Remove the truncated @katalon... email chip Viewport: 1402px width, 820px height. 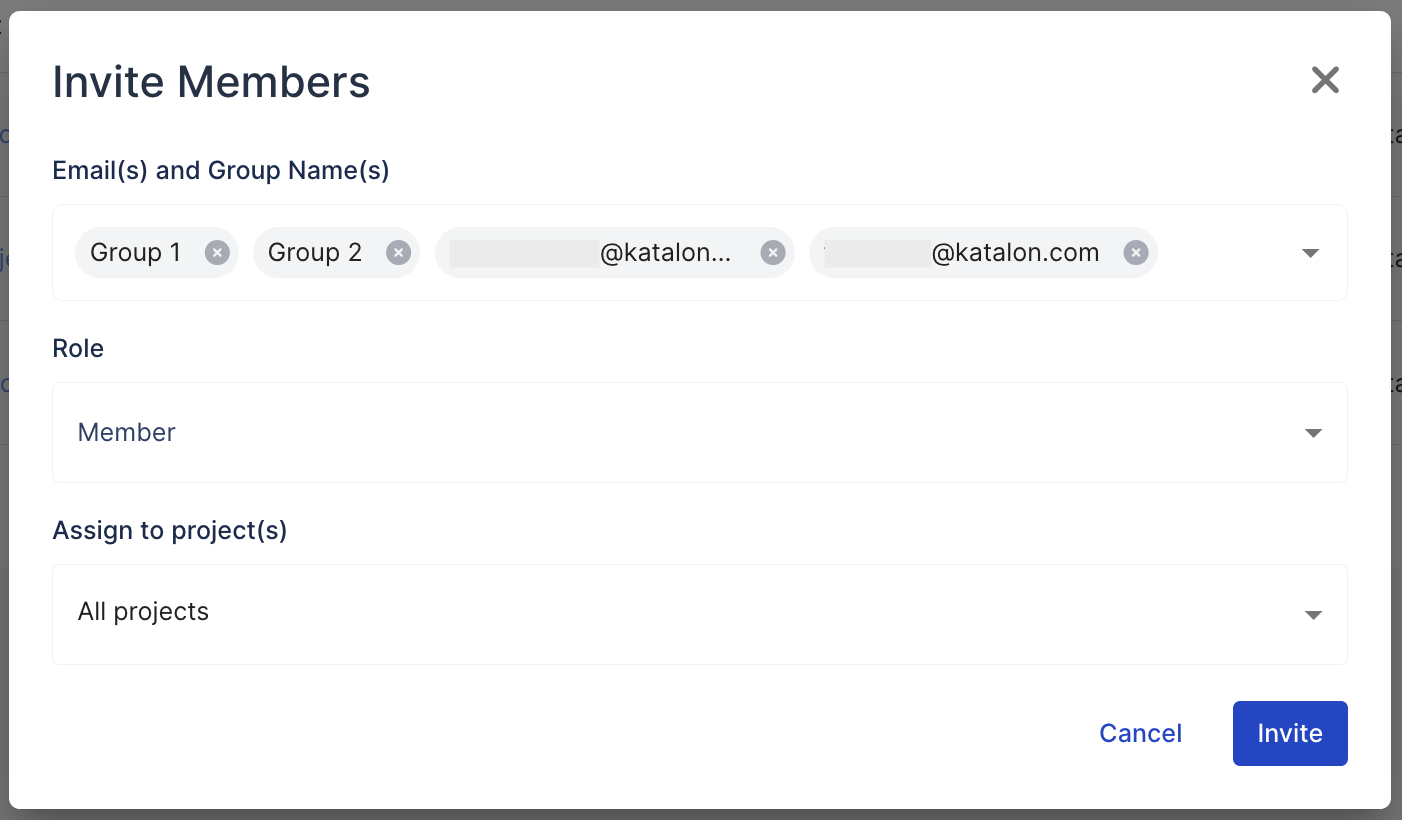(772, 253)
